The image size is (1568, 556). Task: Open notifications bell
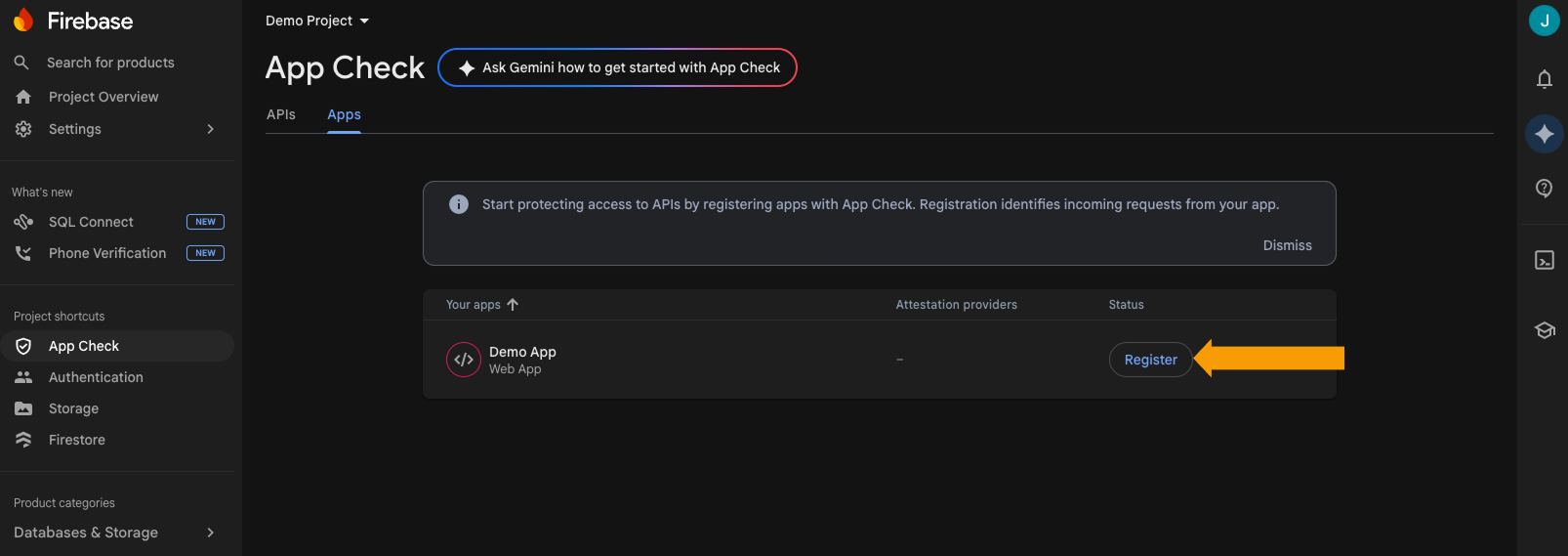click(x=1545, y=79)
